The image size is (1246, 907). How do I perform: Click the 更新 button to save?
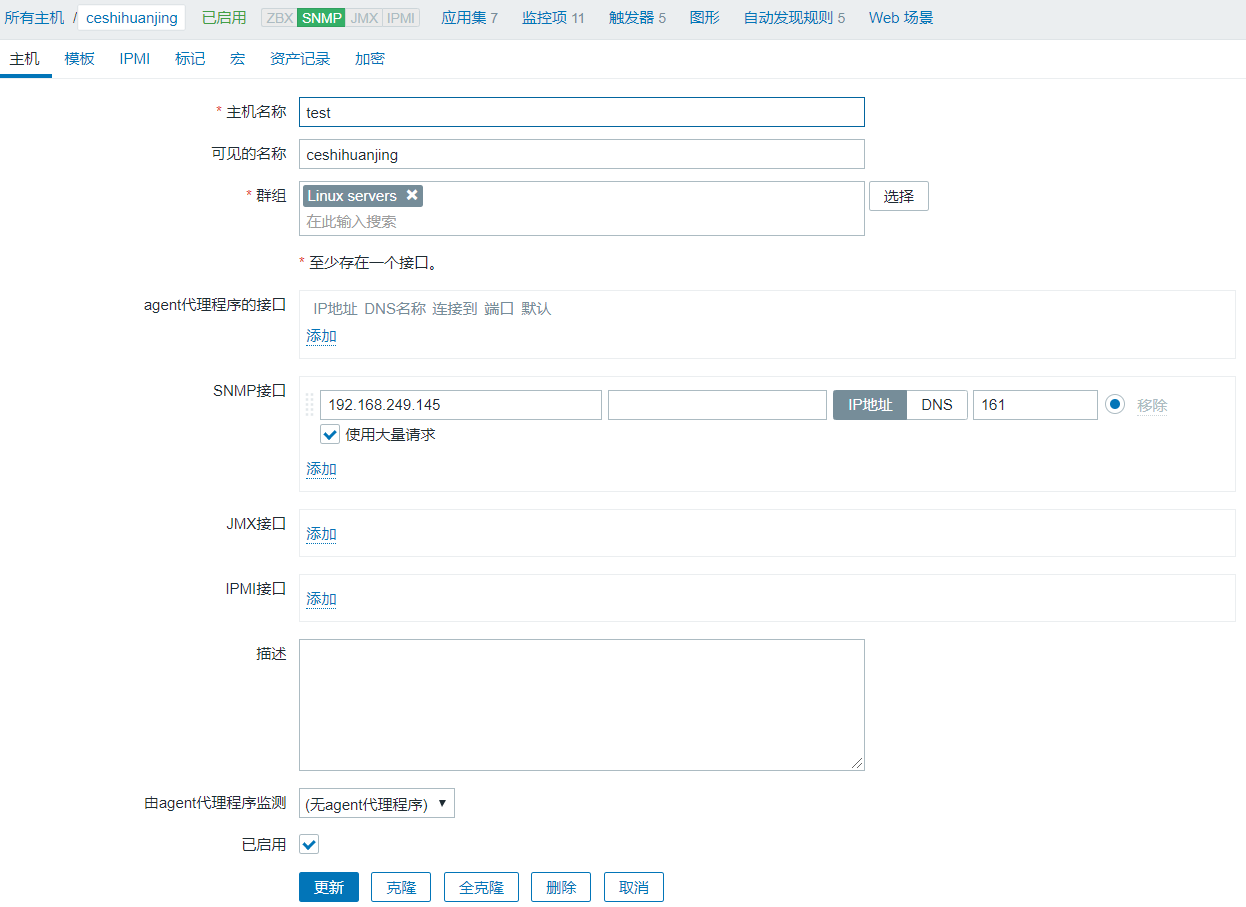pos(328,887)
